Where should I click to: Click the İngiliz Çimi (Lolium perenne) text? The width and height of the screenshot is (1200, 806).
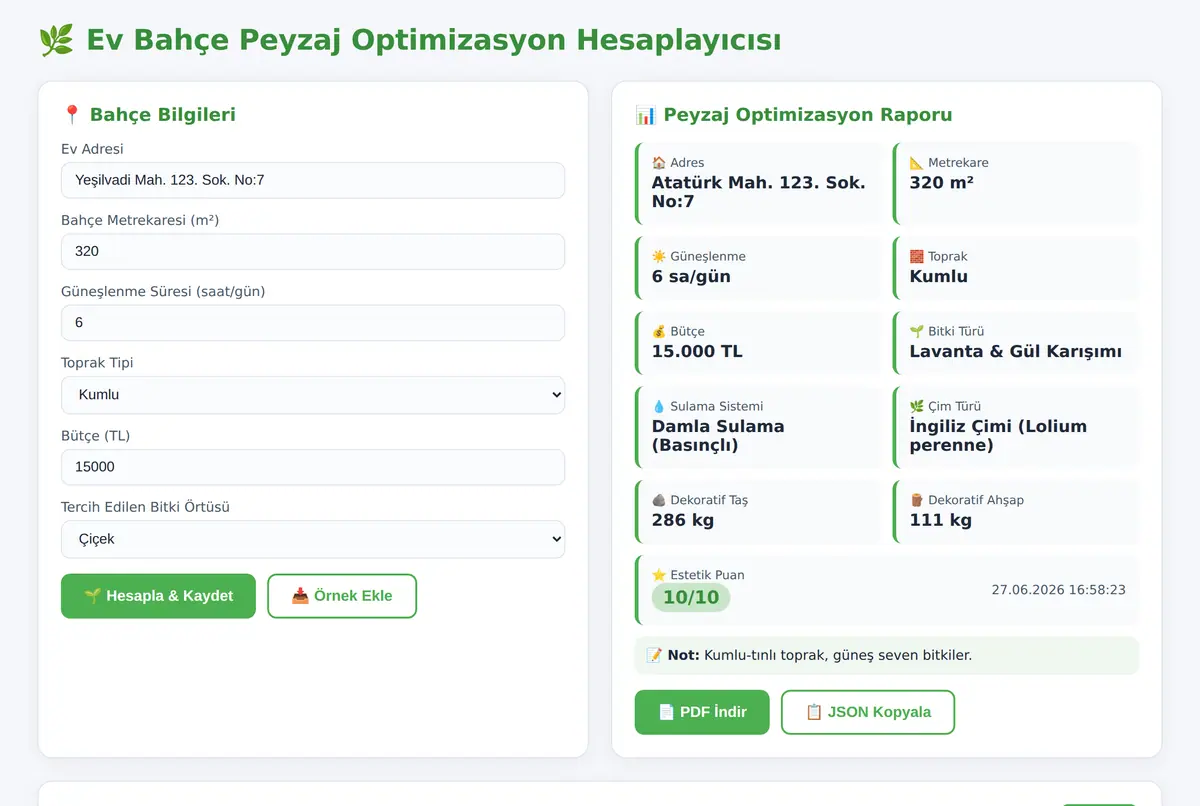[x=998, y=435]
